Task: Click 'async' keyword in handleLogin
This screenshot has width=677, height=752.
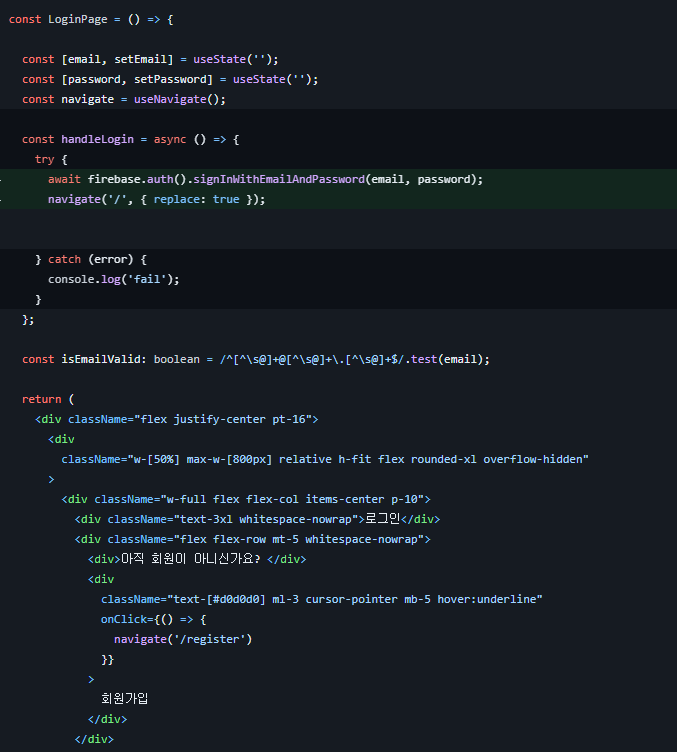Action: pos(170,140)
